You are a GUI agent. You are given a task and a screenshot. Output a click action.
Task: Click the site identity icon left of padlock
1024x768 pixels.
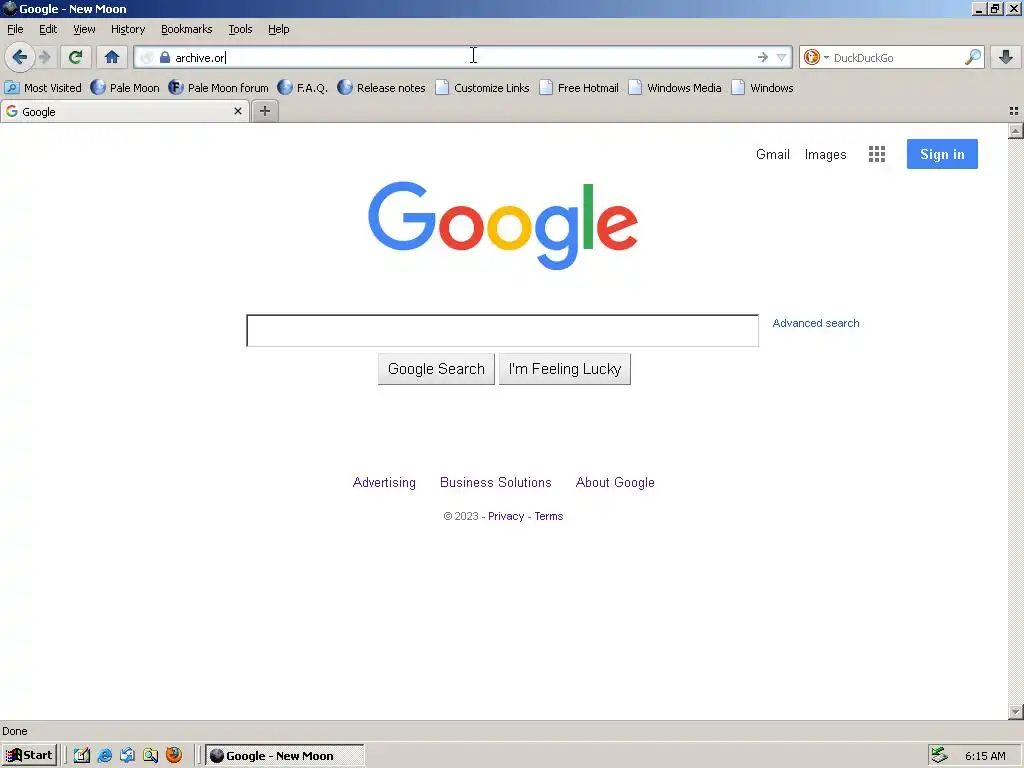click(148, 57)
